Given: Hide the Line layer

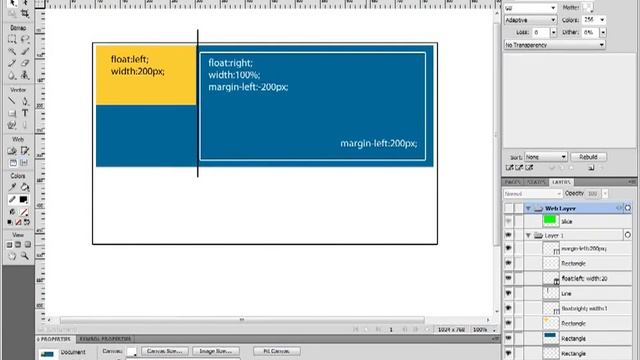Looking at the screenshot, I should coord(508,293).
